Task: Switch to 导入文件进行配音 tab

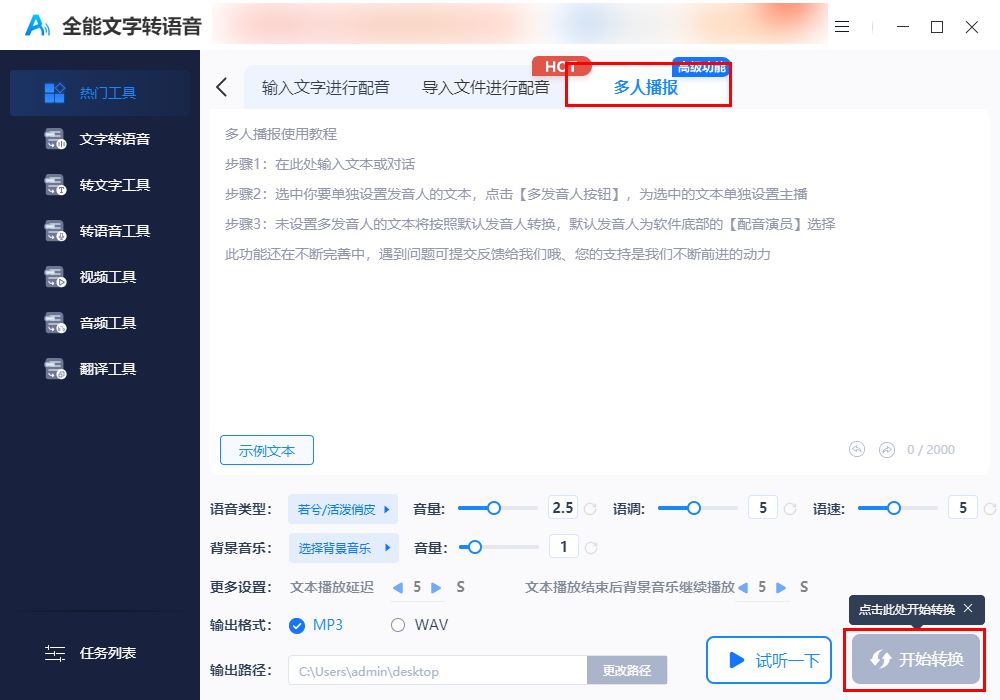Action: [x=485, y=87]
